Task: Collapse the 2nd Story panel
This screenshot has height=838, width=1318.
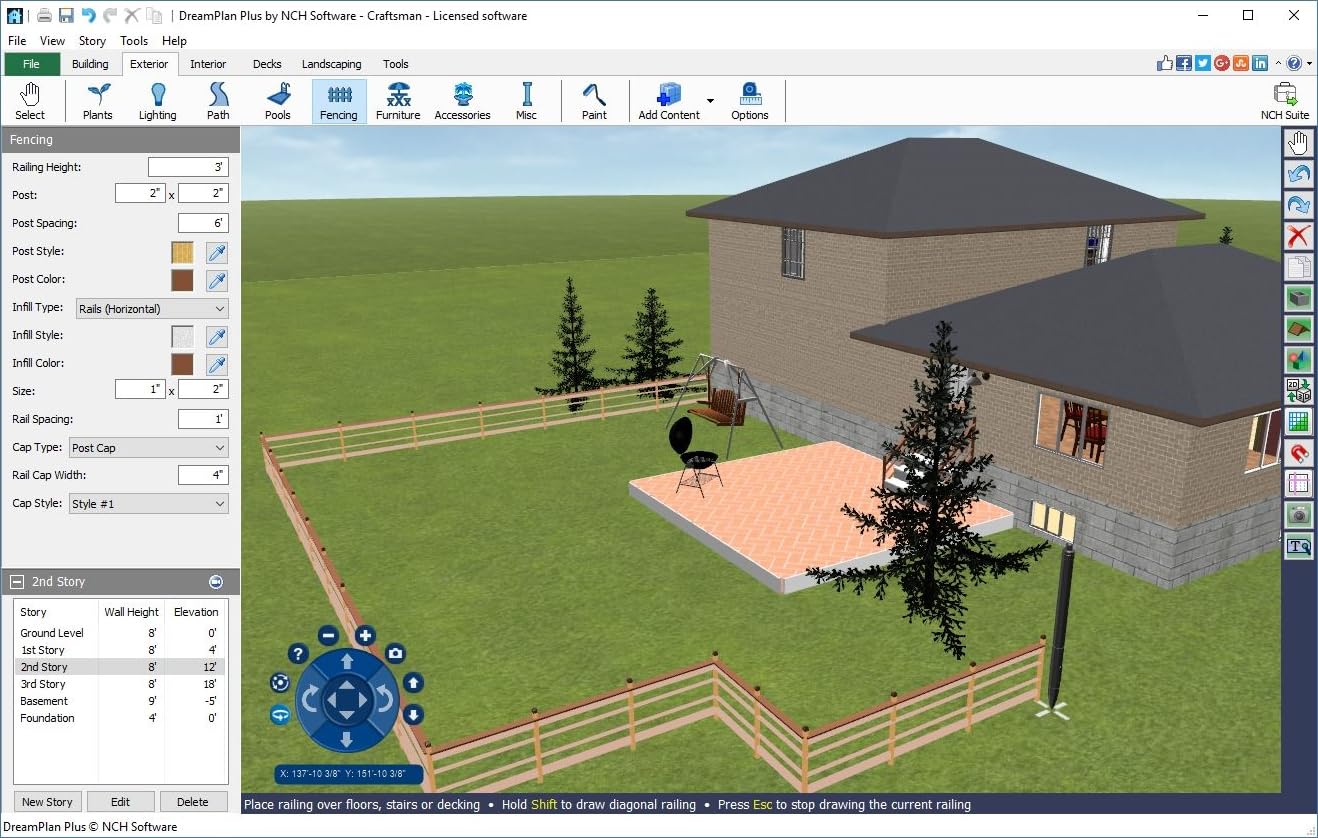Action: pos(17,582)
